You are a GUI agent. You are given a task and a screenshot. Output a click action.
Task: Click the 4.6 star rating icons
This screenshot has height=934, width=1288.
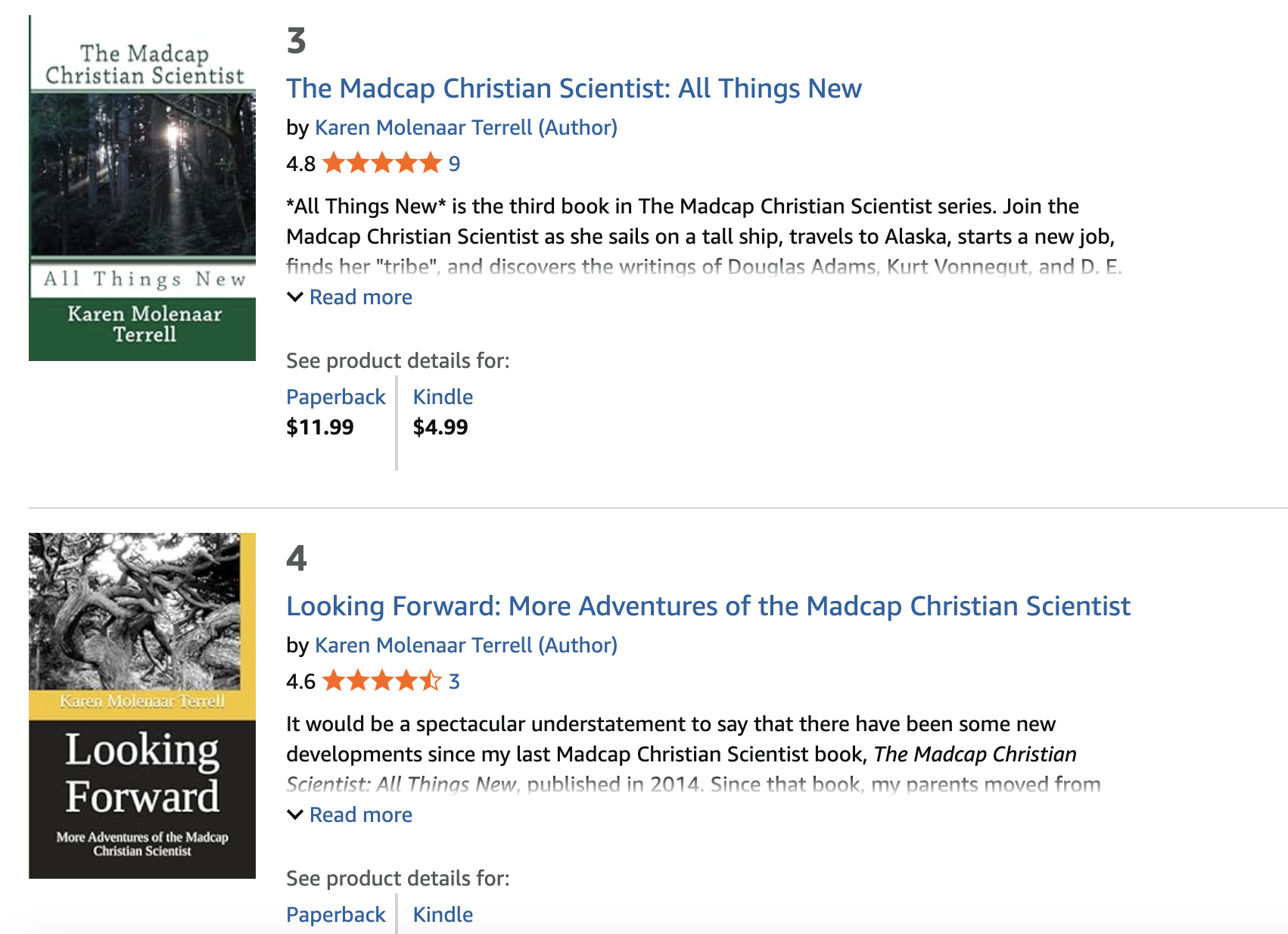pos(381,681)
